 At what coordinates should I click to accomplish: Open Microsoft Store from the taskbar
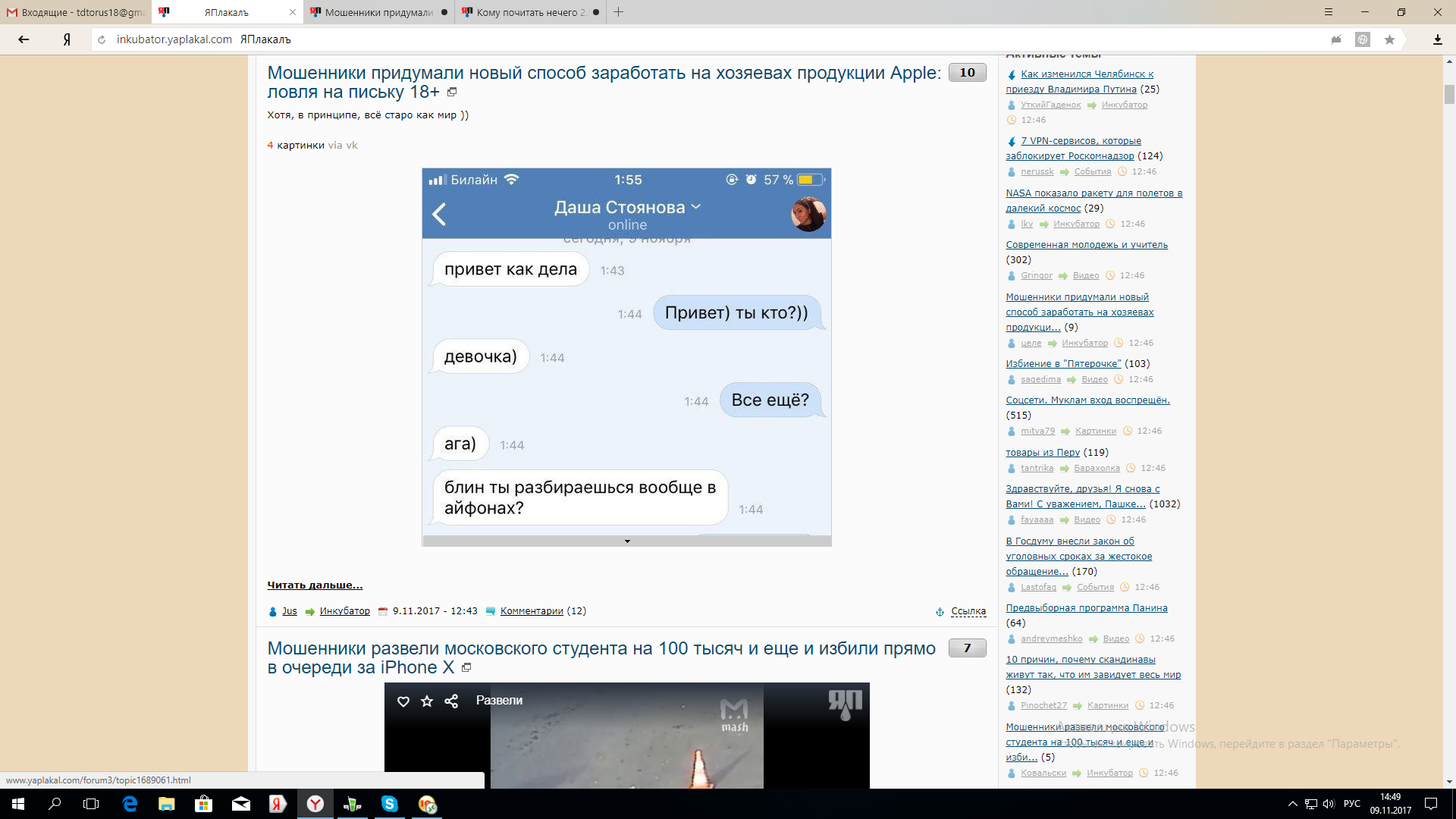click(204, 804)
